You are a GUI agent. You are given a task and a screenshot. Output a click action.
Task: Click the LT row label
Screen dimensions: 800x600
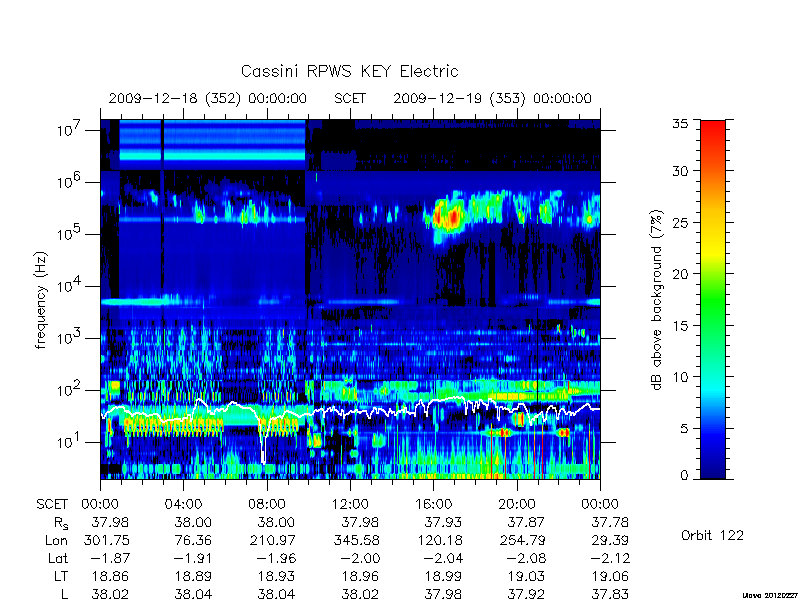click(61, 577)
